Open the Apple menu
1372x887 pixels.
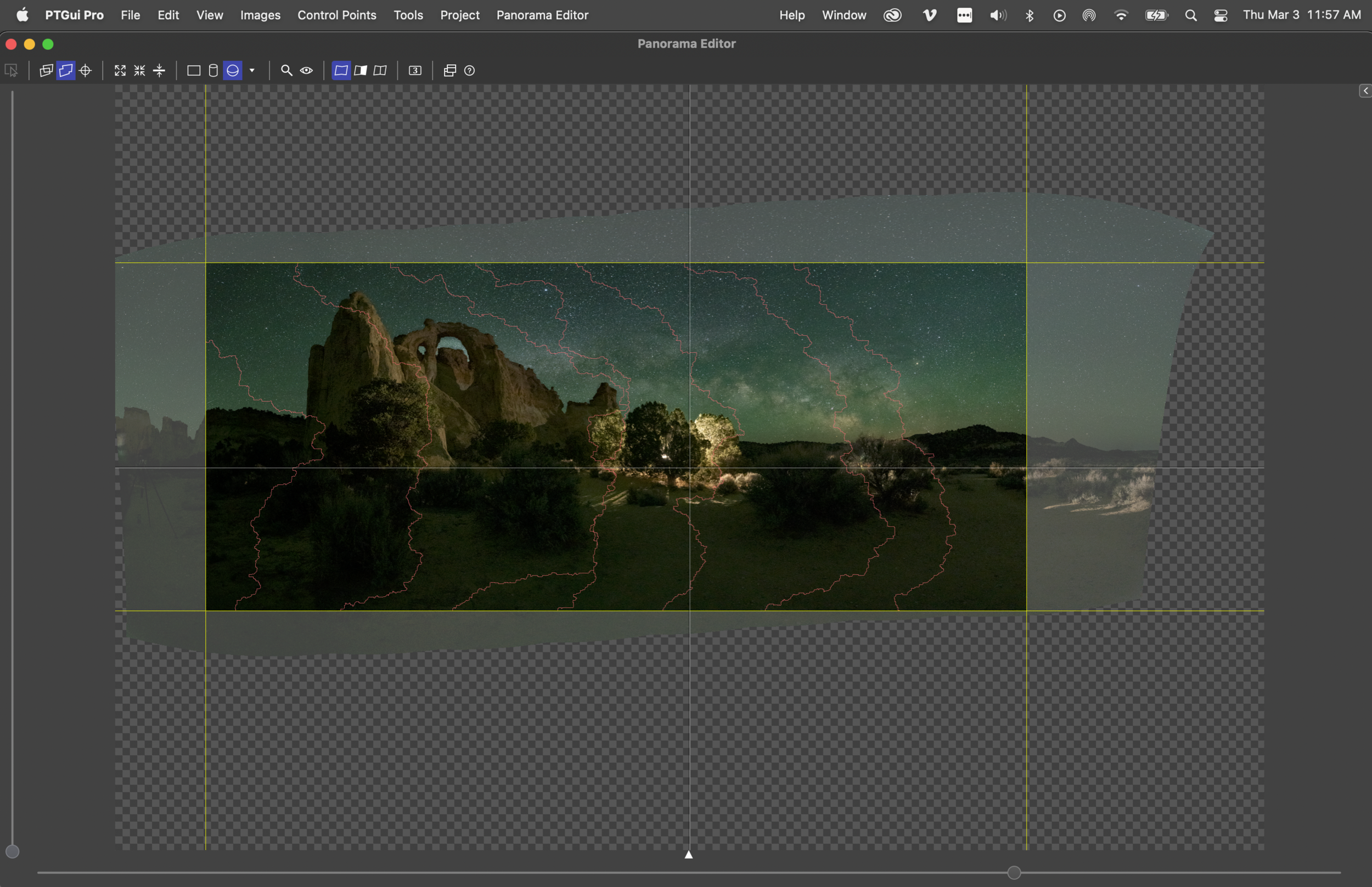[23, 15]
